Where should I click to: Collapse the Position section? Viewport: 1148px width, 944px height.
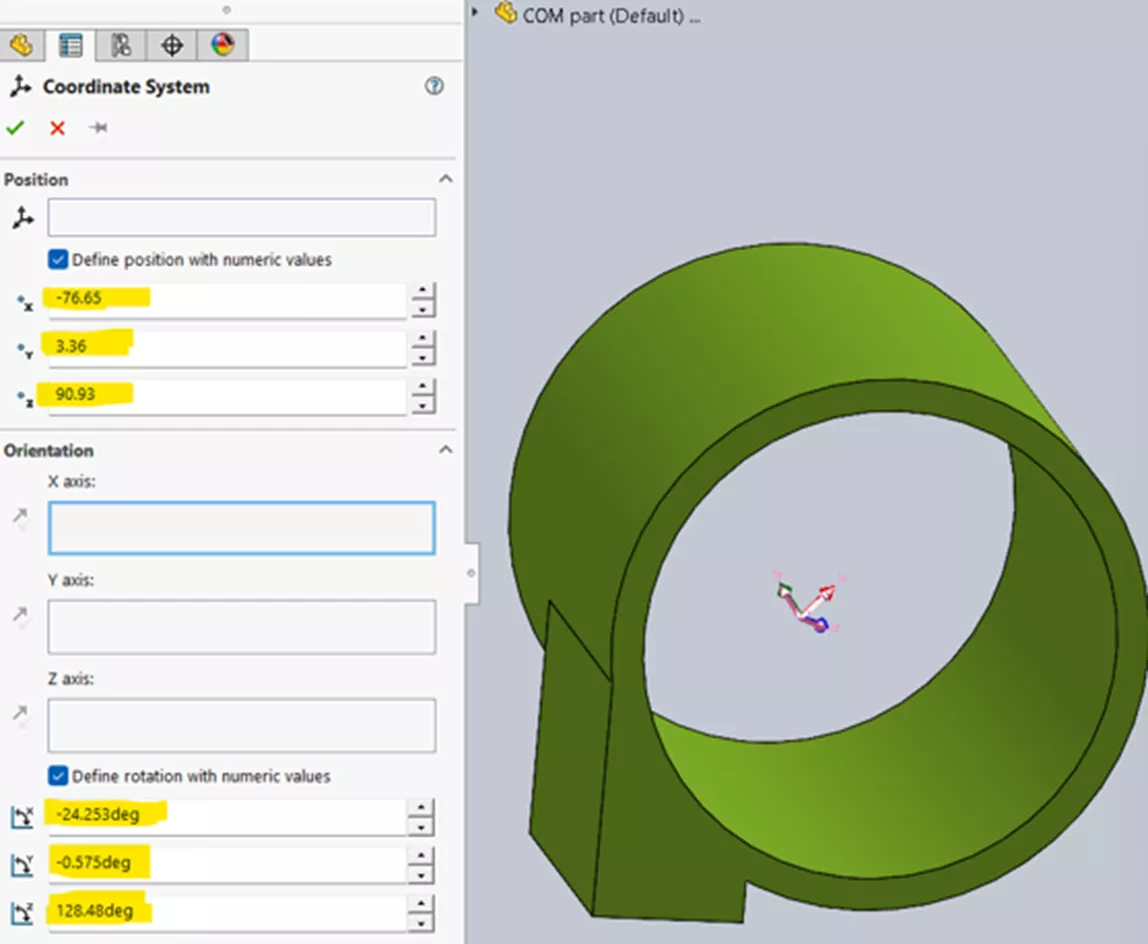[445, 179]
